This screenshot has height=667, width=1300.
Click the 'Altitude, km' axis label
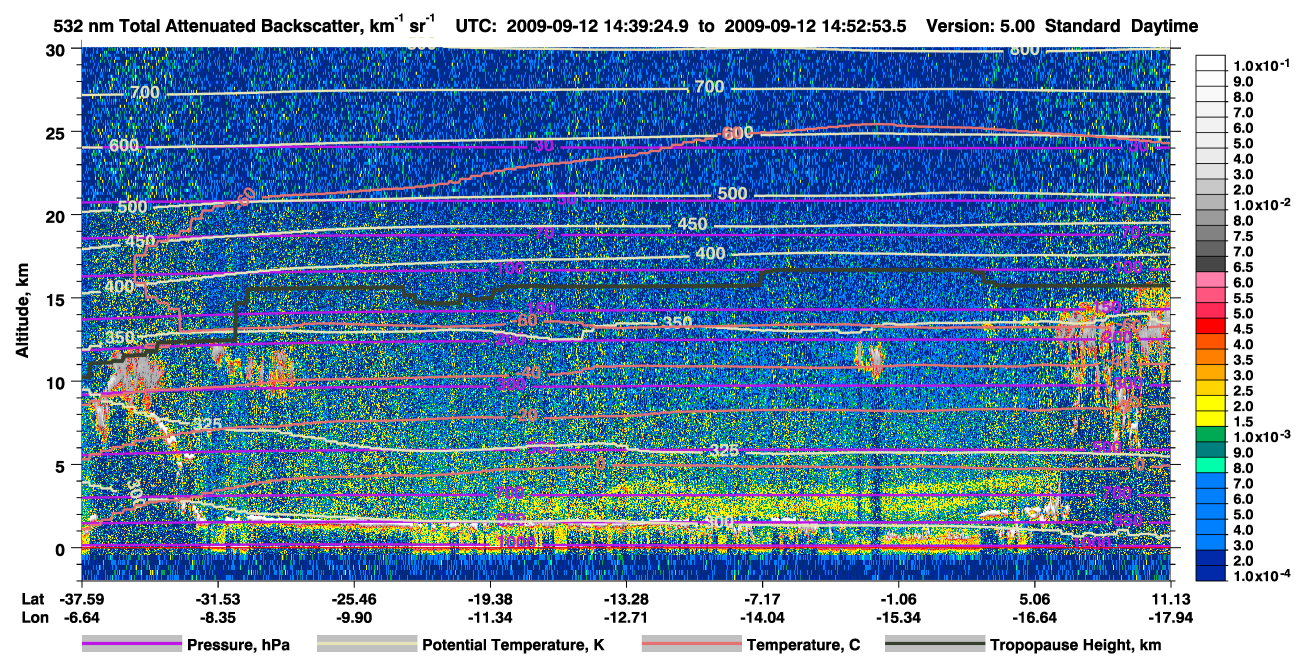point(21,311)
